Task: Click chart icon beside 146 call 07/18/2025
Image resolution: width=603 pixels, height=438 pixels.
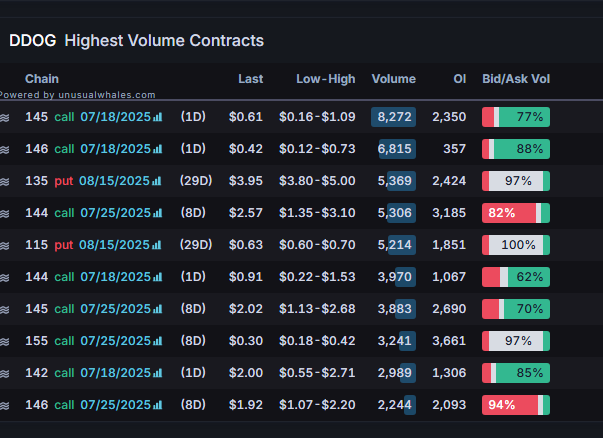Action: click(158, 149)
